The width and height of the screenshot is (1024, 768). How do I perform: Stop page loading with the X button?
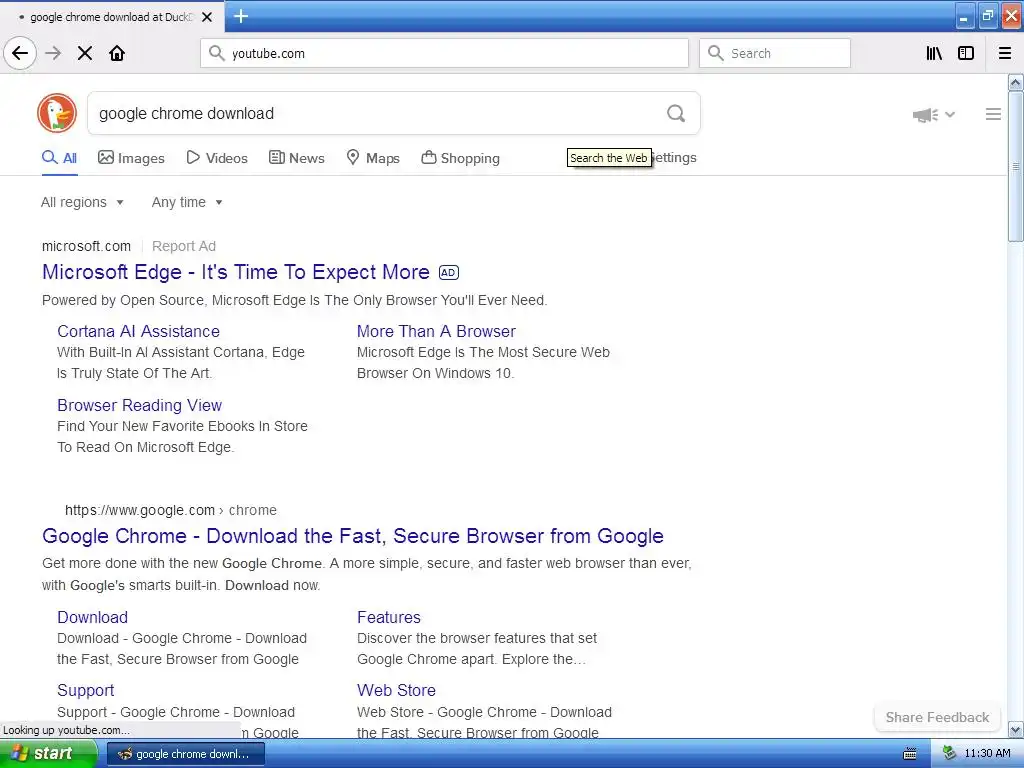[x=85, y=53]
